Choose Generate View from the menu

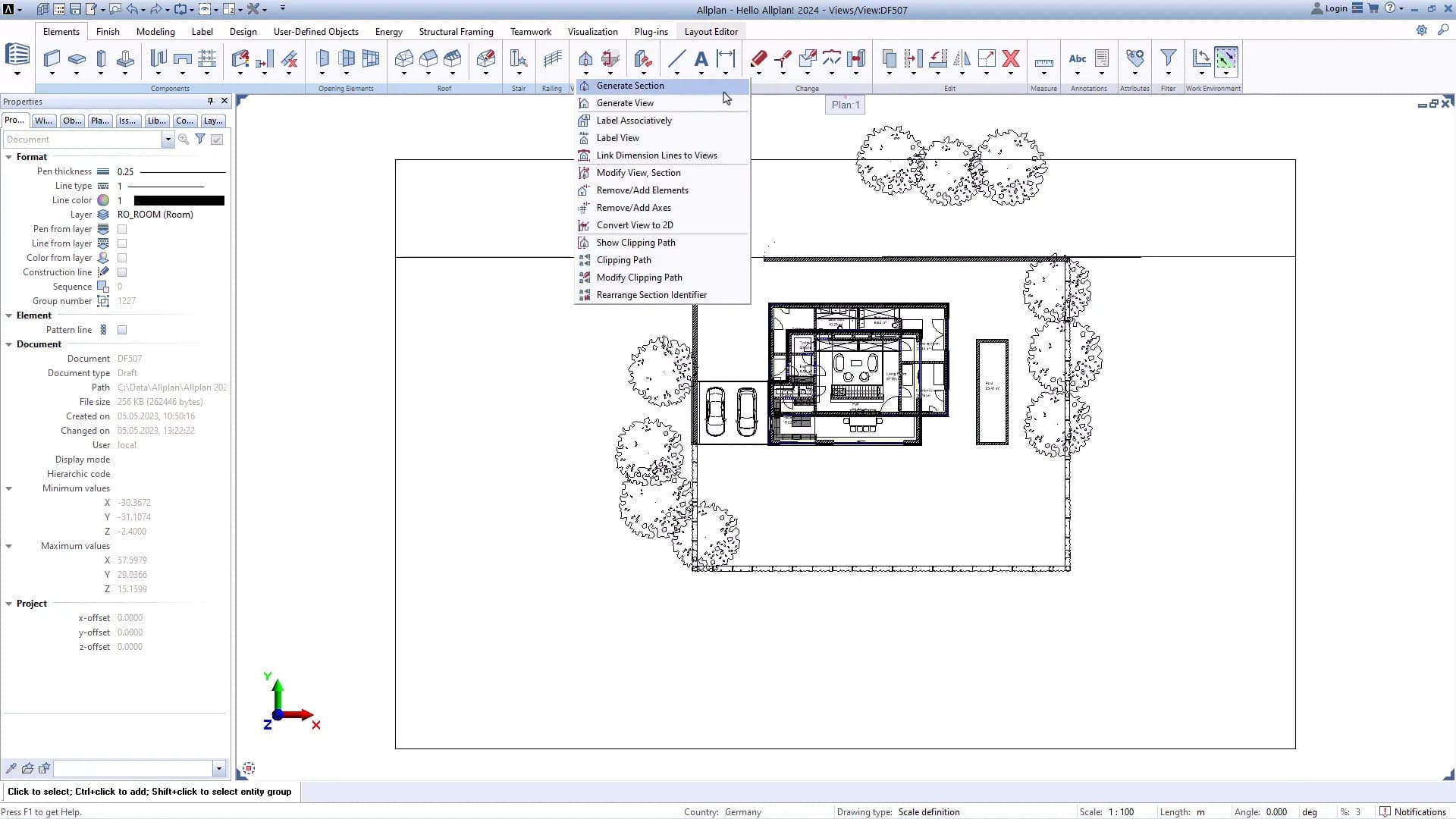625,103
